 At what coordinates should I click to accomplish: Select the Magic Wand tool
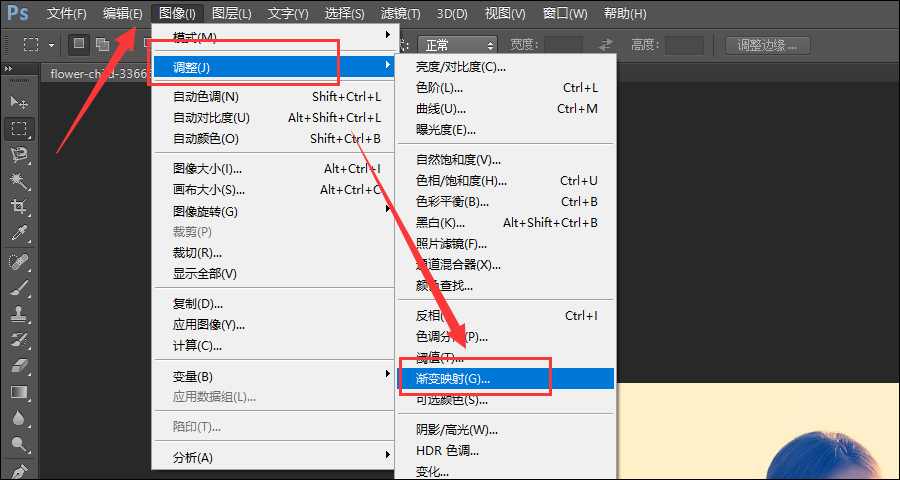coord(20,180)
